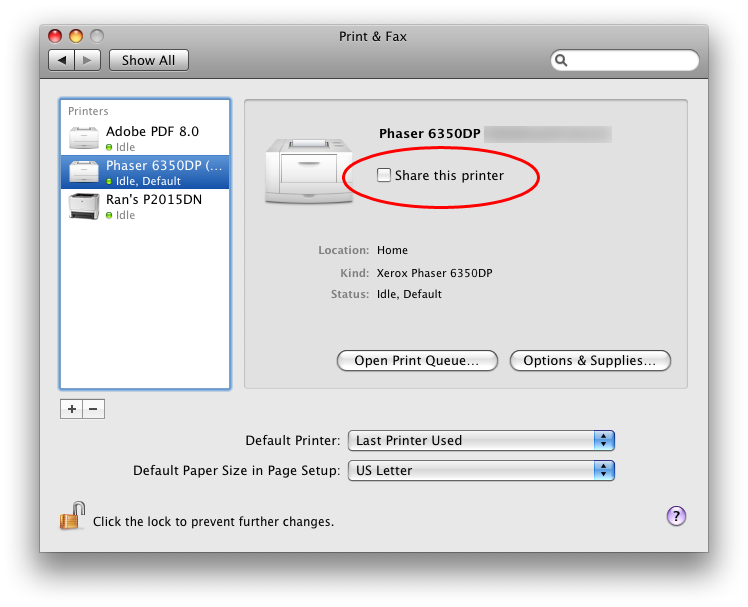
Task: Click the 'Home' location value
Action: pyautogui.click(x=392, y=250)
